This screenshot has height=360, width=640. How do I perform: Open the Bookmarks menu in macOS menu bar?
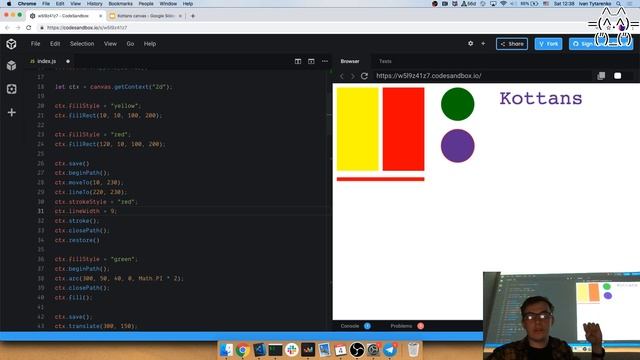click(x=120, y=4)
